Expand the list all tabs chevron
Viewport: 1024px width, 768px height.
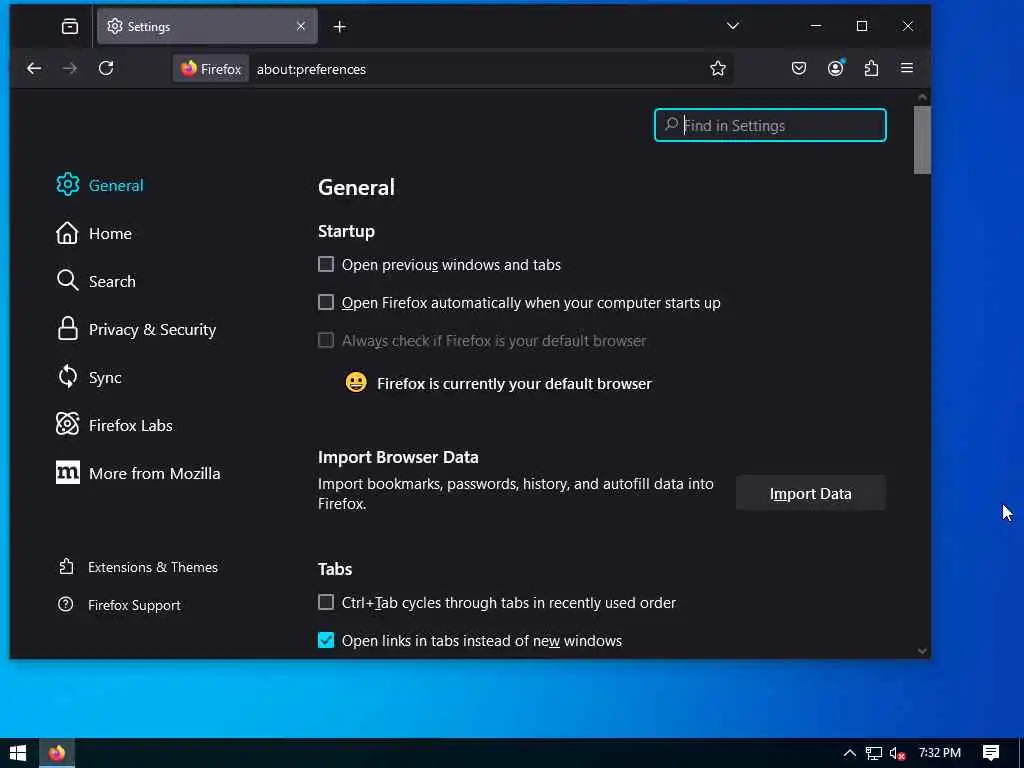point(733,26)
